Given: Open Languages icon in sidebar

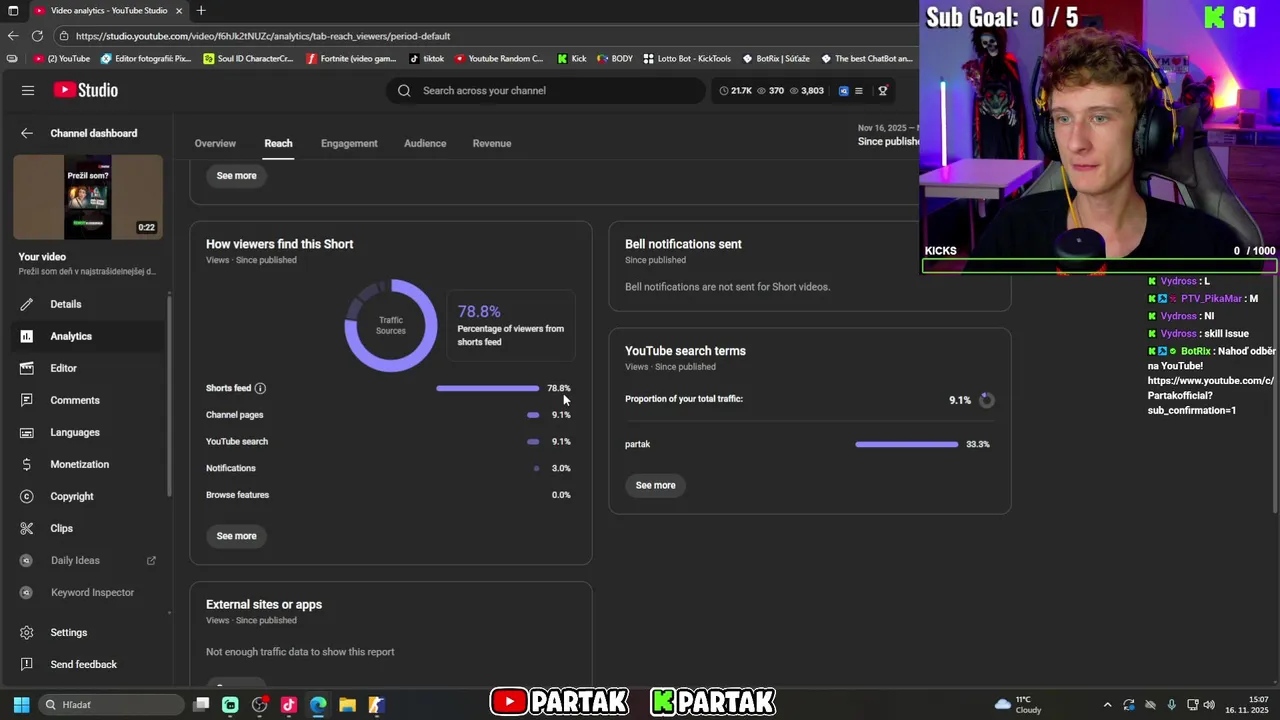Looking at the screenshot, I should point(27,432).
